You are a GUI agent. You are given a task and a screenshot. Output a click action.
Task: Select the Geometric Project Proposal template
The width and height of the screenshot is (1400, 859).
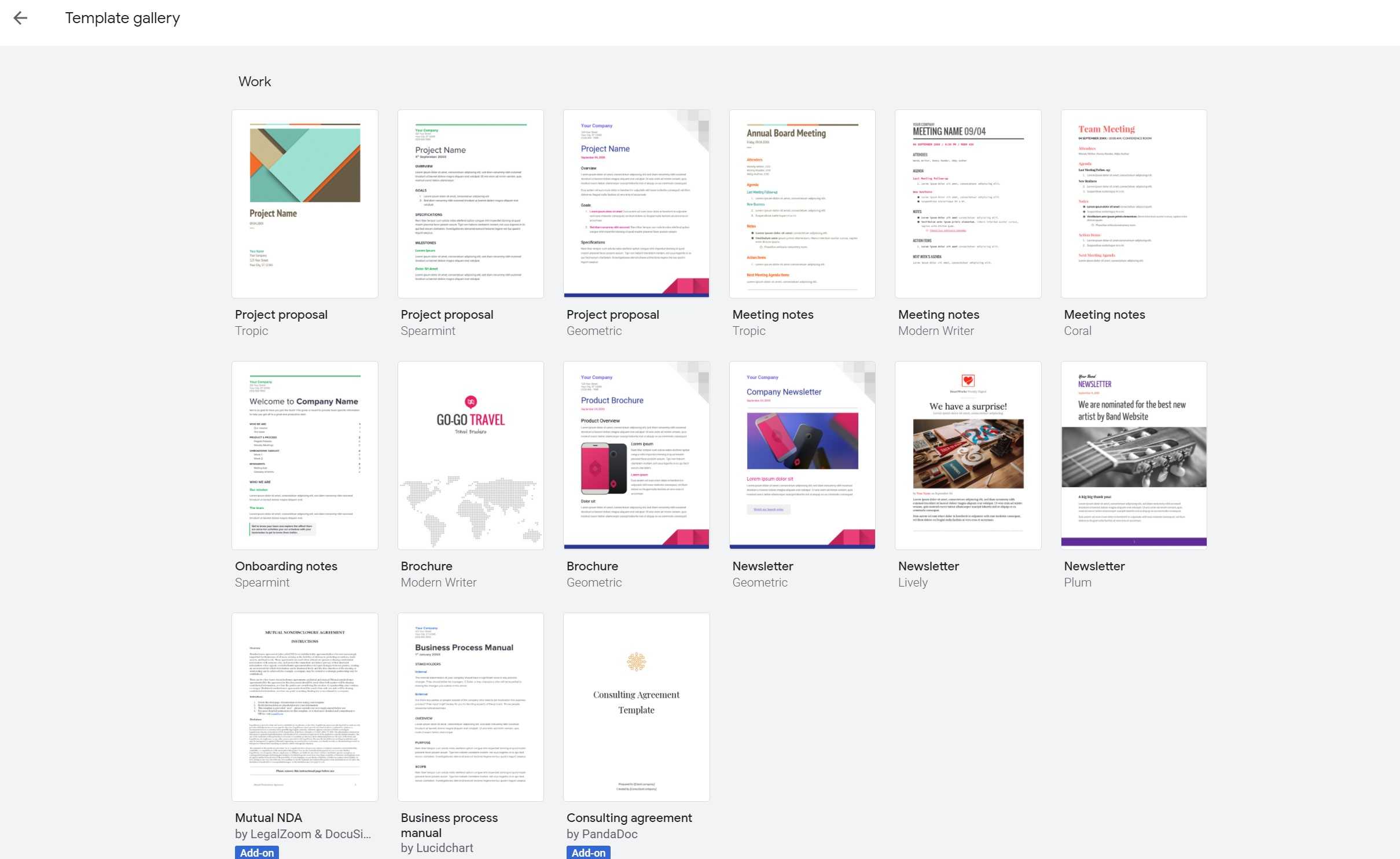click(636, 203)
